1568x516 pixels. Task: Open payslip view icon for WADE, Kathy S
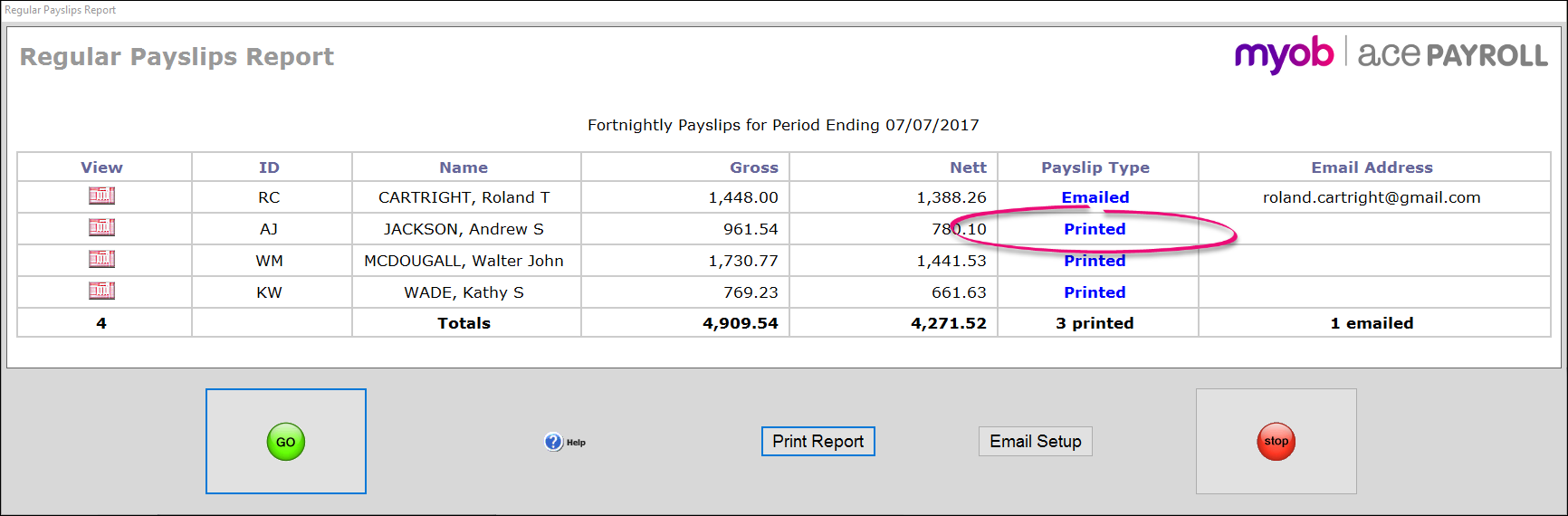(x=101, y=291)
